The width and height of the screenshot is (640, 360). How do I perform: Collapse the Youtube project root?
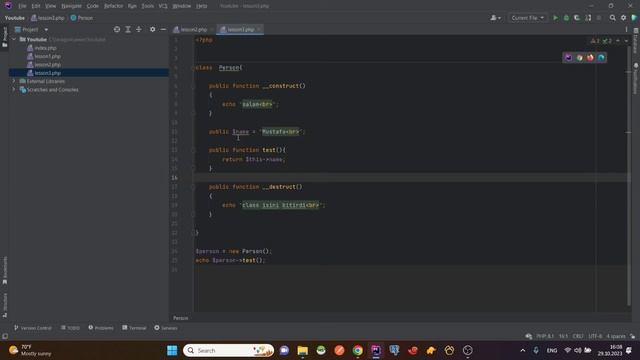(14, 40)
